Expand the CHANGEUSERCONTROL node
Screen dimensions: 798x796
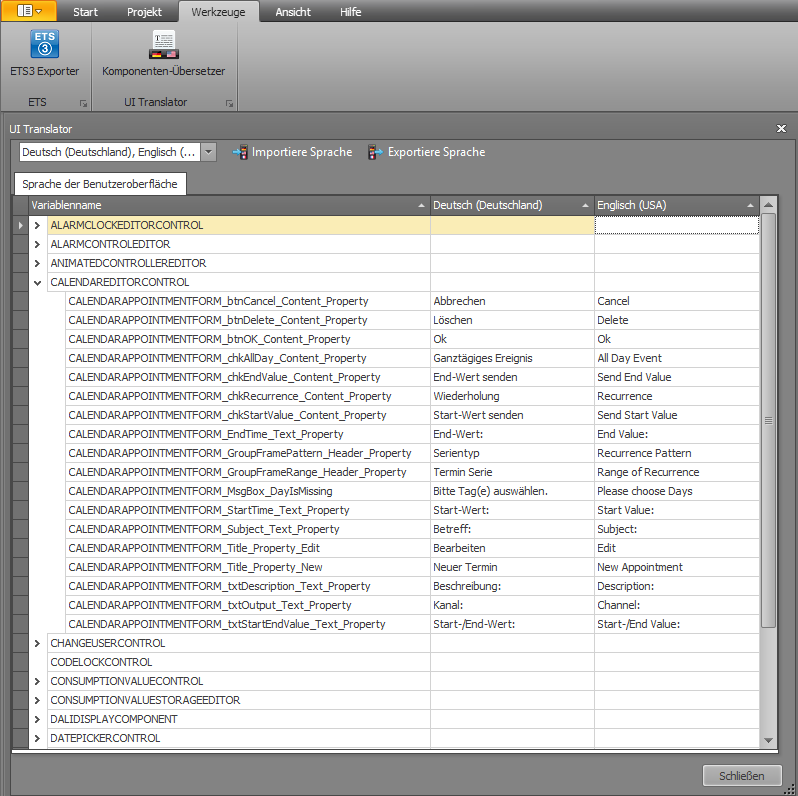click(x=37, y=643)
